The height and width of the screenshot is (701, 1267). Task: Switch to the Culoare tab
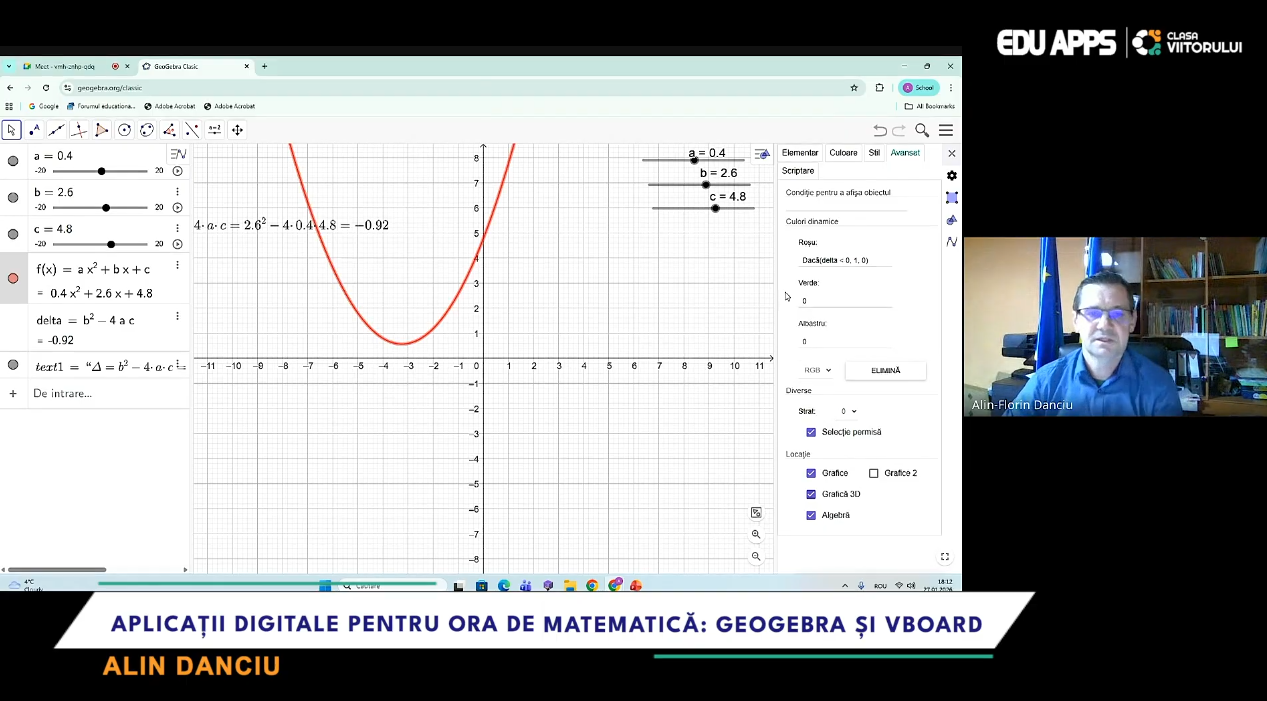coord(843,153)
